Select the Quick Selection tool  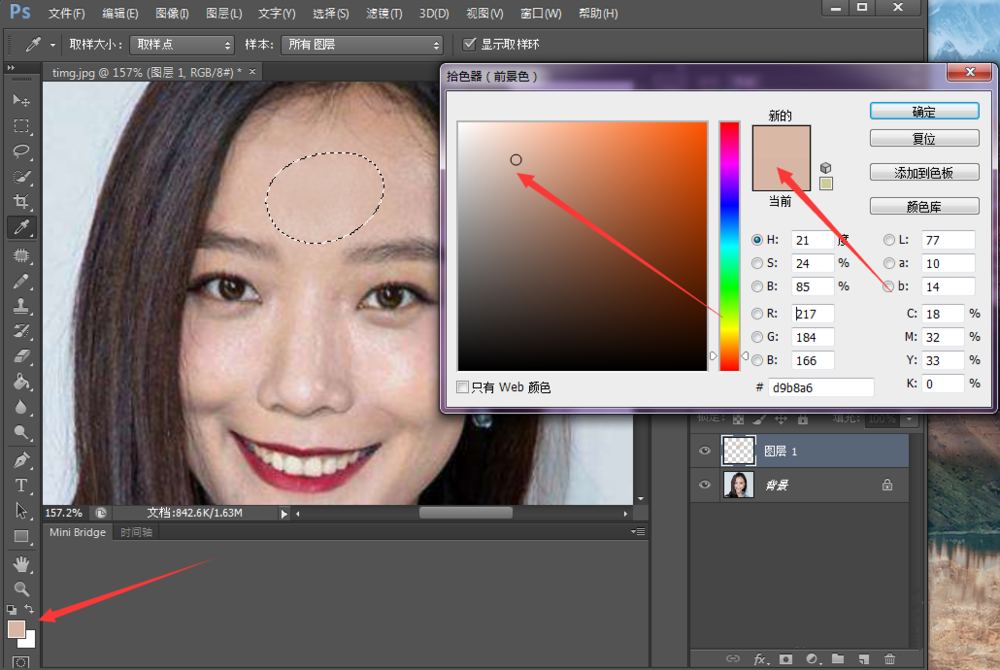[x=21, y=177]
